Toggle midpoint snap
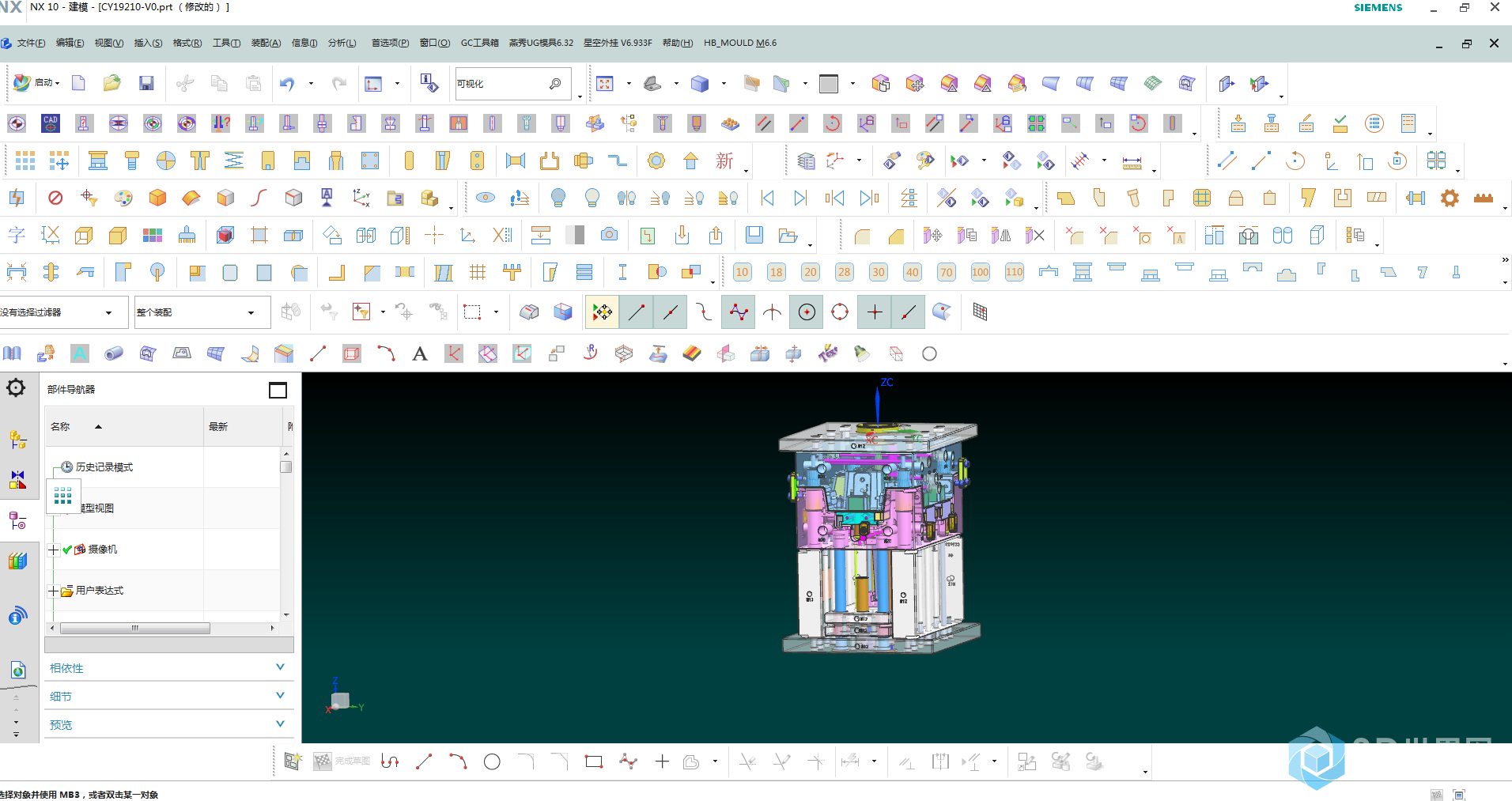 point(670,312)
